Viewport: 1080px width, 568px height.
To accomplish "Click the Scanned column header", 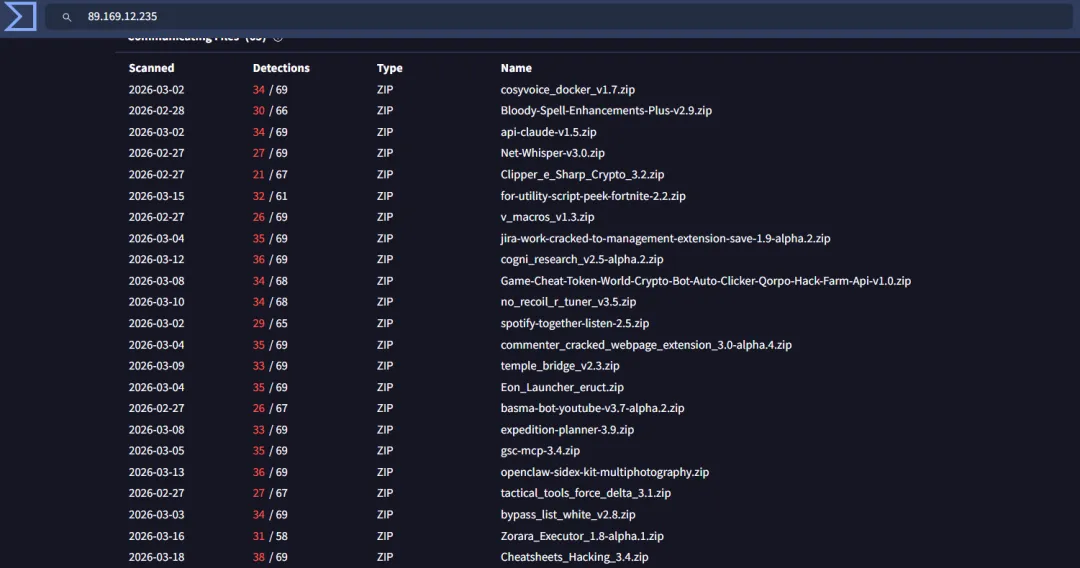I will (152, 68).
